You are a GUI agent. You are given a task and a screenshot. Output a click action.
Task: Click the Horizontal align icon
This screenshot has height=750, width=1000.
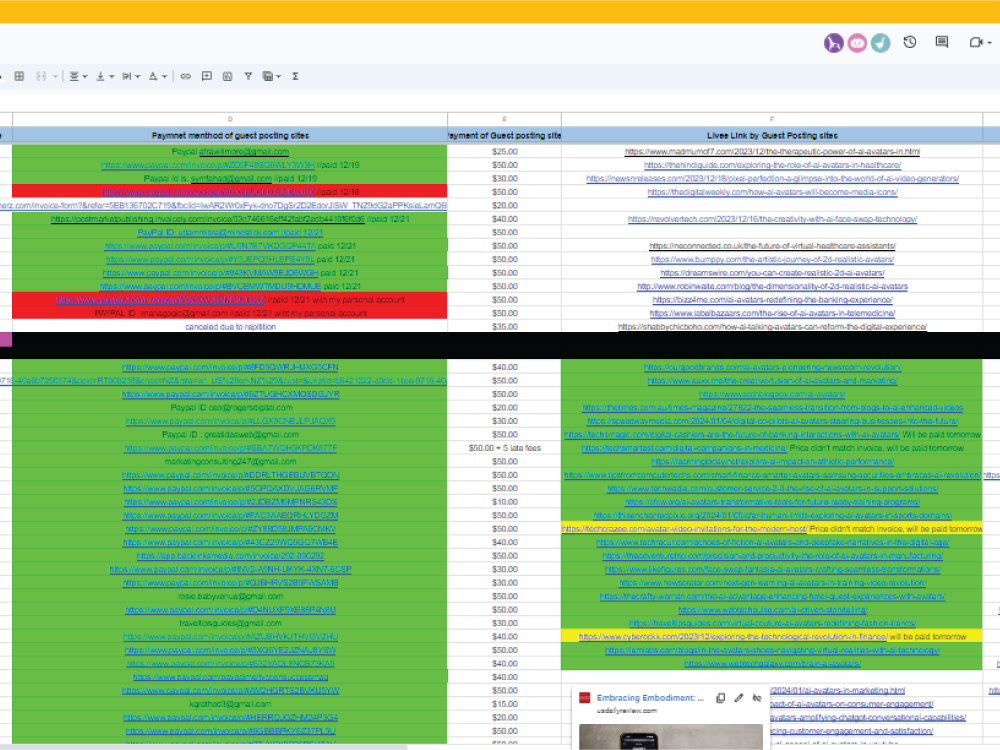click(x=75, y=76)
